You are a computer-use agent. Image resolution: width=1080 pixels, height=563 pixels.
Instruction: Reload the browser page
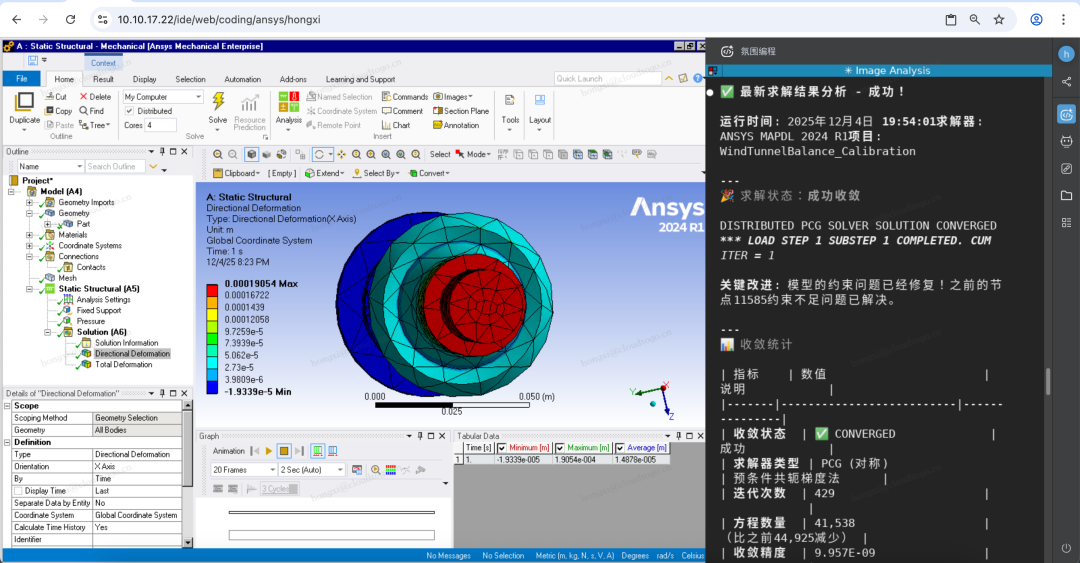point(70,19)
